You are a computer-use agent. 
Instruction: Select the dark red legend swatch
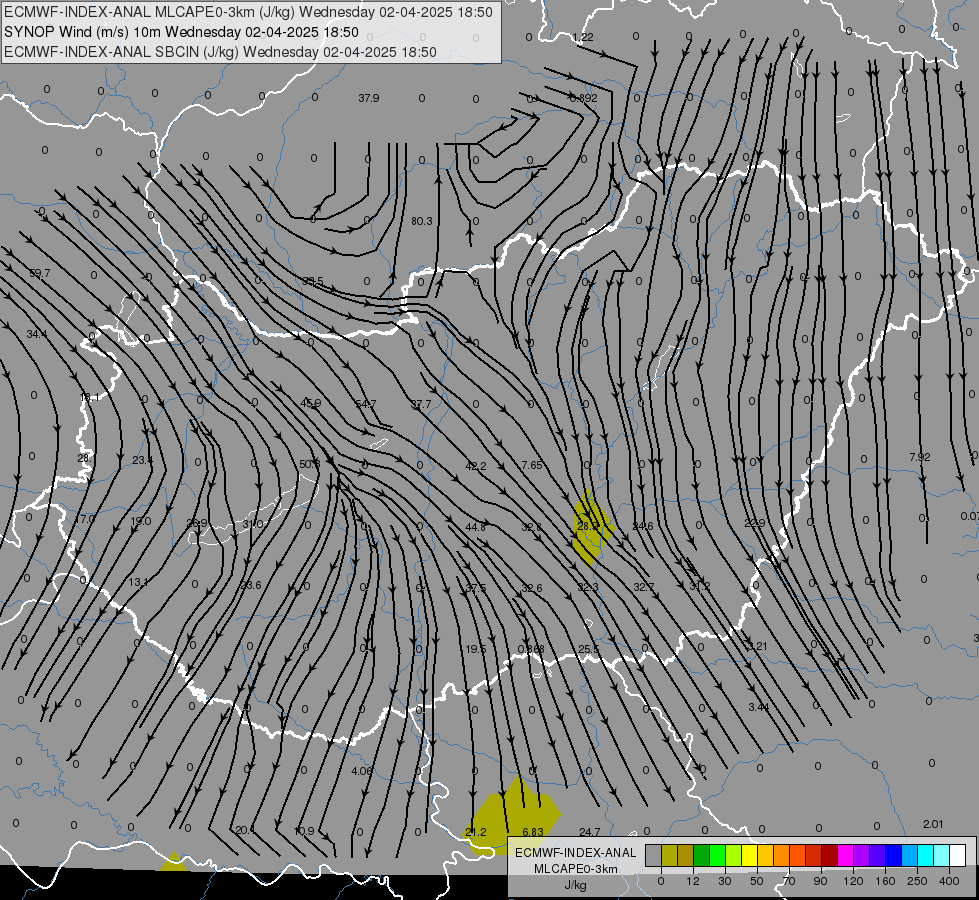(x=830, y=855)
